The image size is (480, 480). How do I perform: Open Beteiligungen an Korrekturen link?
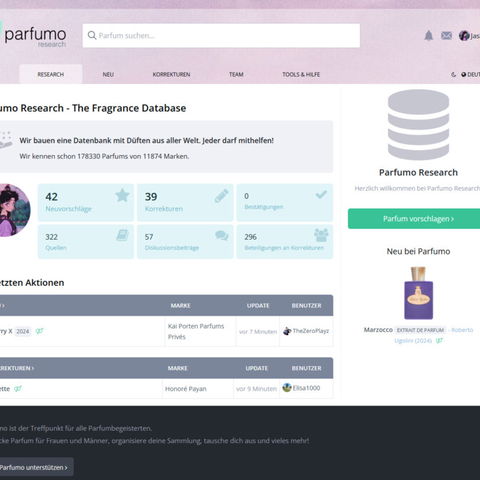point(284,248)
